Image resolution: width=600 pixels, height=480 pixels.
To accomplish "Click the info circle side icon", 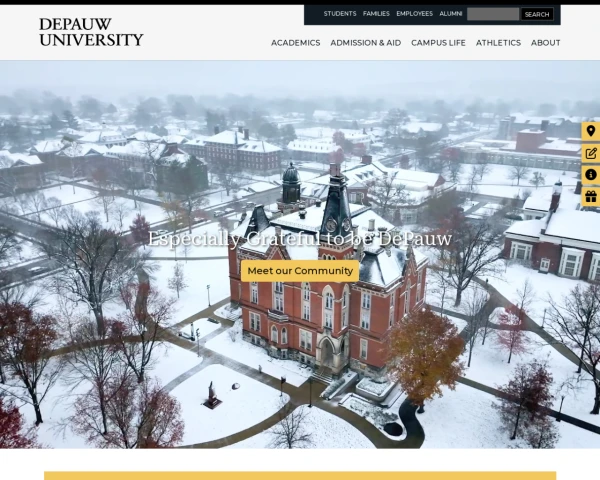I will click(x=591, y=175).
